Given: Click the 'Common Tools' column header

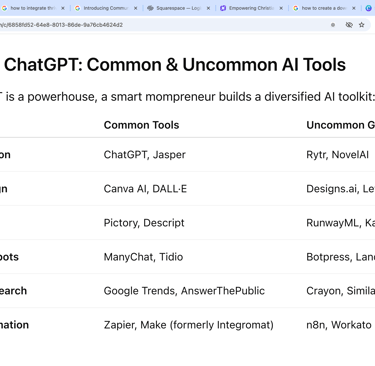Looking at the screenshot, I should tap(141, 125).
